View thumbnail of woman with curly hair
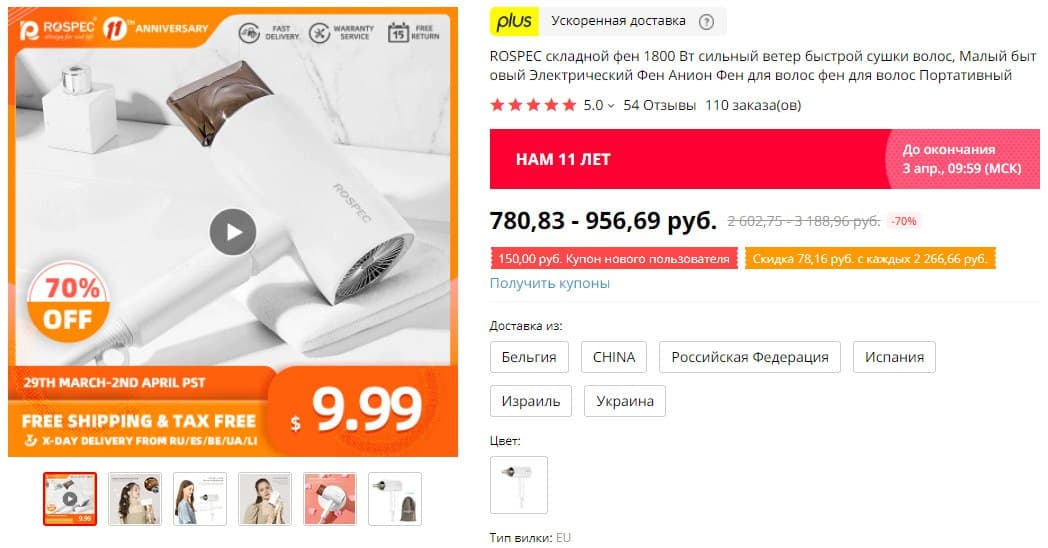This screenshot has width=1048, height=548. click(x=135, y=499)
